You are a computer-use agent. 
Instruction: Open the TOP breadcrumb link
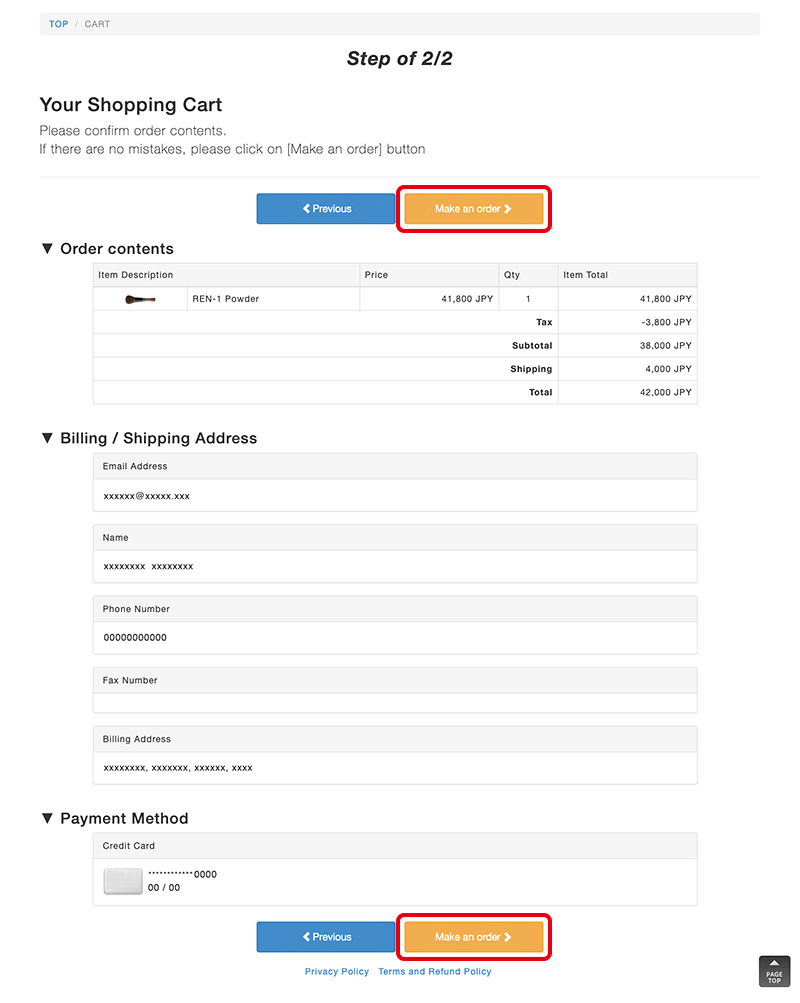(59, 24)
